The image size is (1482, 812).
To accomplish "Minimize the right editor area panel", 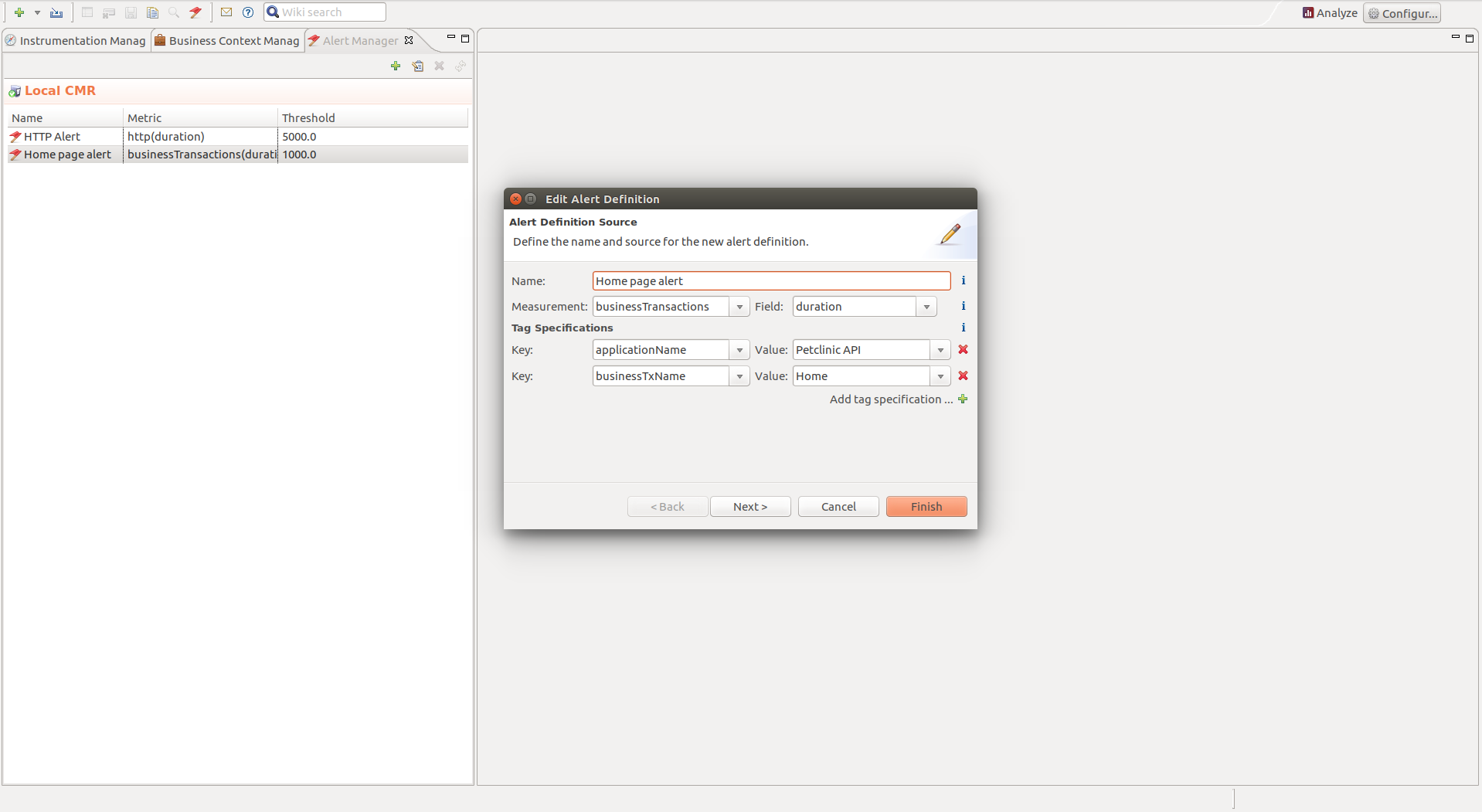I will pyautogui.click(x=1456, y=38).
